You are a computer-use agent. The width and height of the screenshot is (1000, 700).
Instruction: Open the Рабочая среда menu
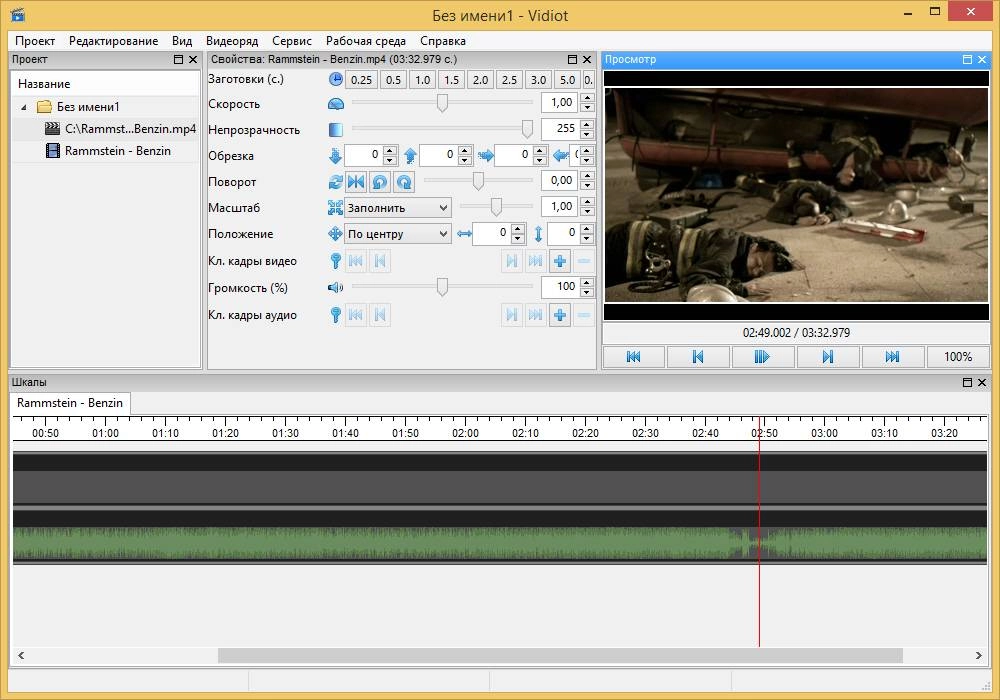pyautogui.click(x=365, y=41)
